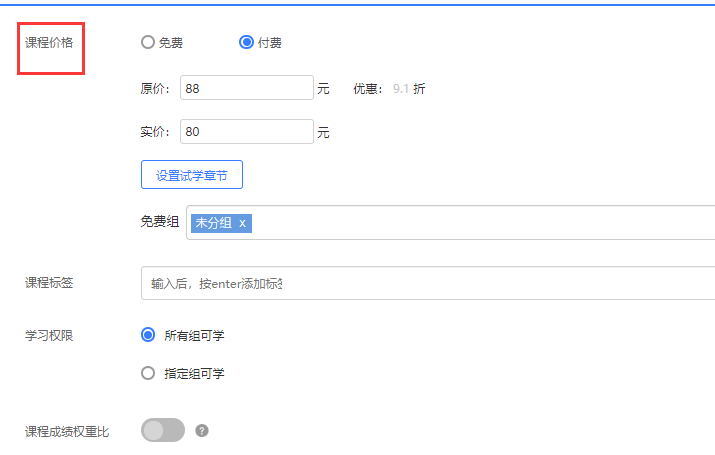Click the 课程价格 label
715x455 pixels.
pos(49,42)
